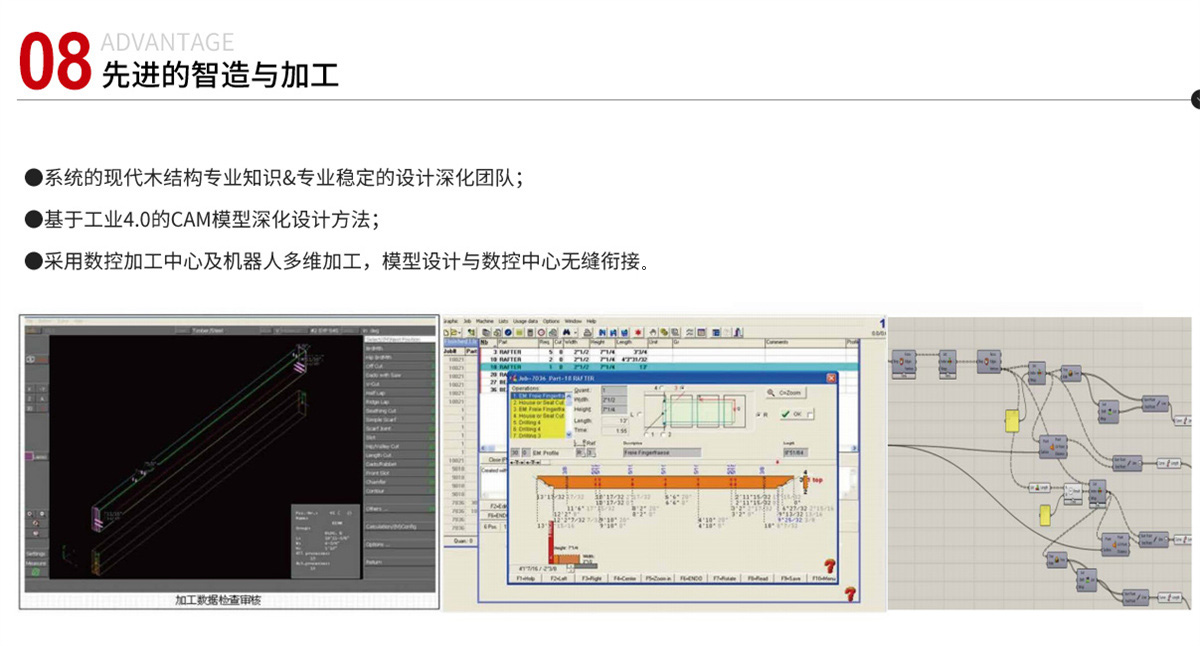This screenshot has width=1200, height=646.
Task: Click the F7=Rotate button
Action: click(x=724, y=578)
